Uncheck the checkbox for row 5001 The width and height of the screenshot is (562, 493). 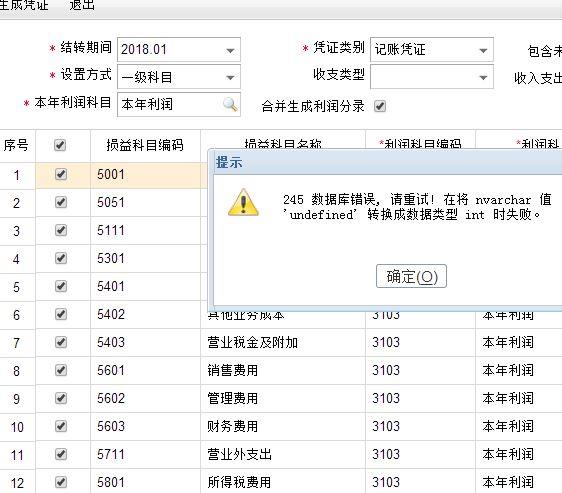coord(61,175)
